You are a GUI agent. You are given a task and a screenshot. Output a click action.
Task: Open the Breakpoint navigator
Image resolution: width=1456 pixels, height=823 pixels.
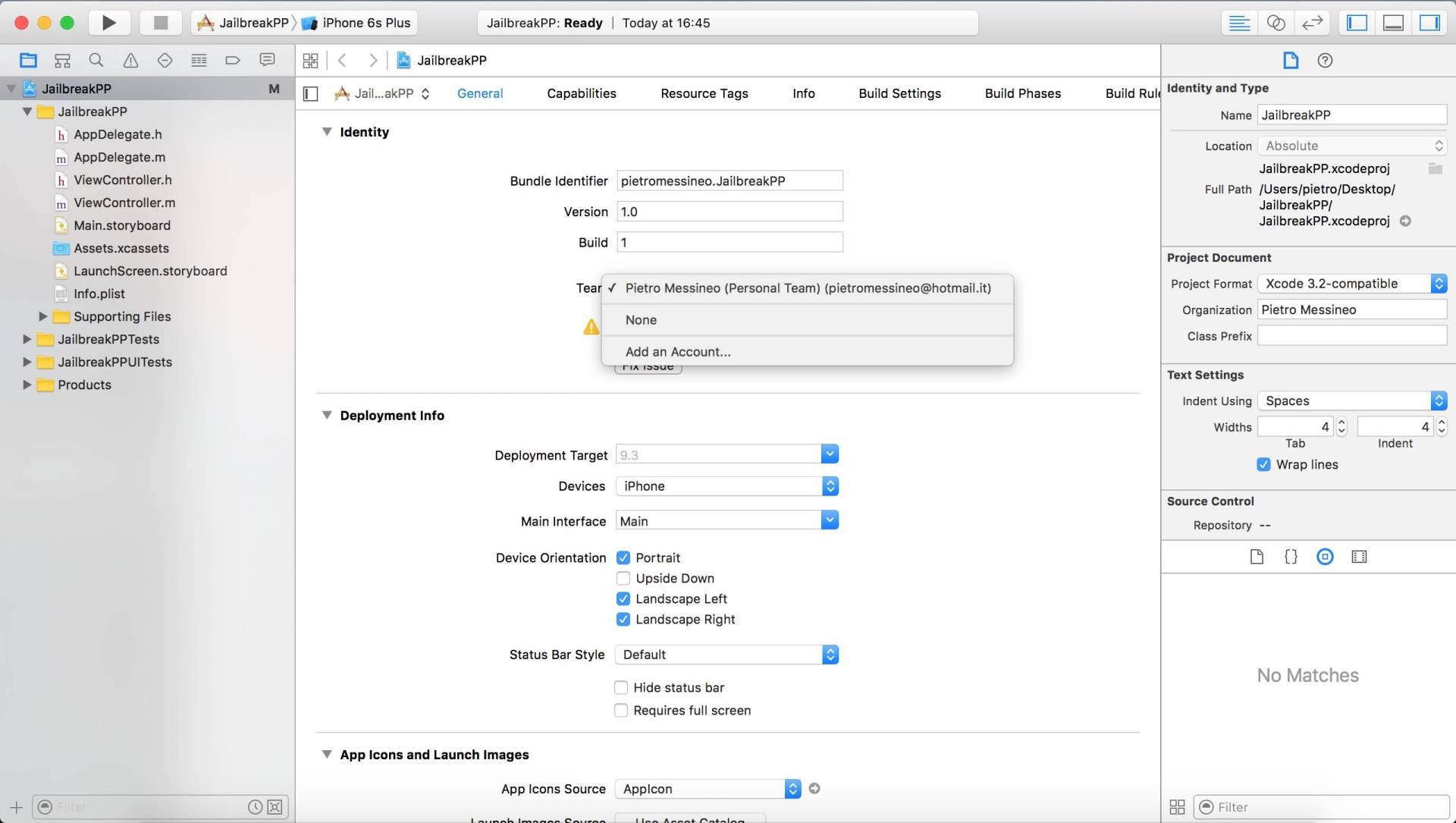233,60
